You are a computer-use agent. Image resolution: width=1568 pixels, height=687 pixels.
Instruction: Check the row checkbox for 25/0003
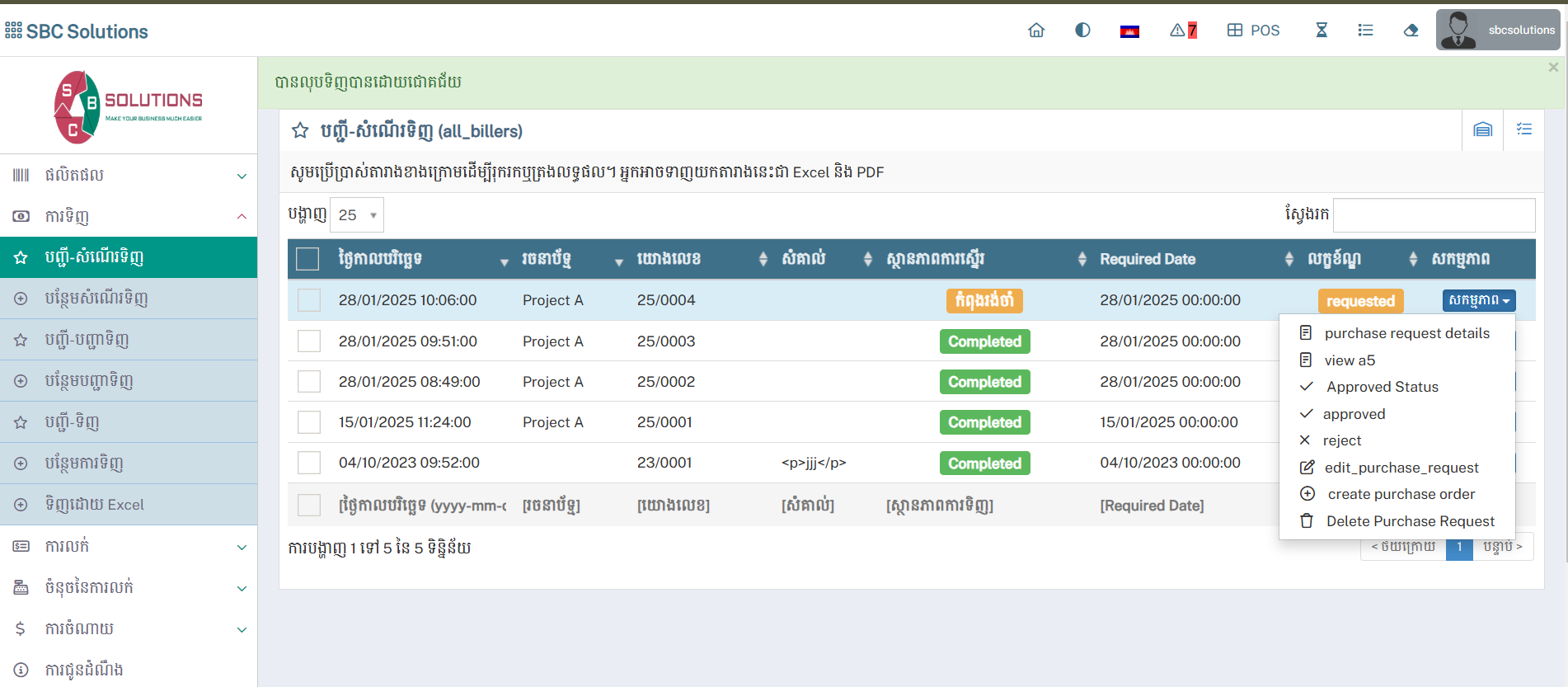click(309, 341)
